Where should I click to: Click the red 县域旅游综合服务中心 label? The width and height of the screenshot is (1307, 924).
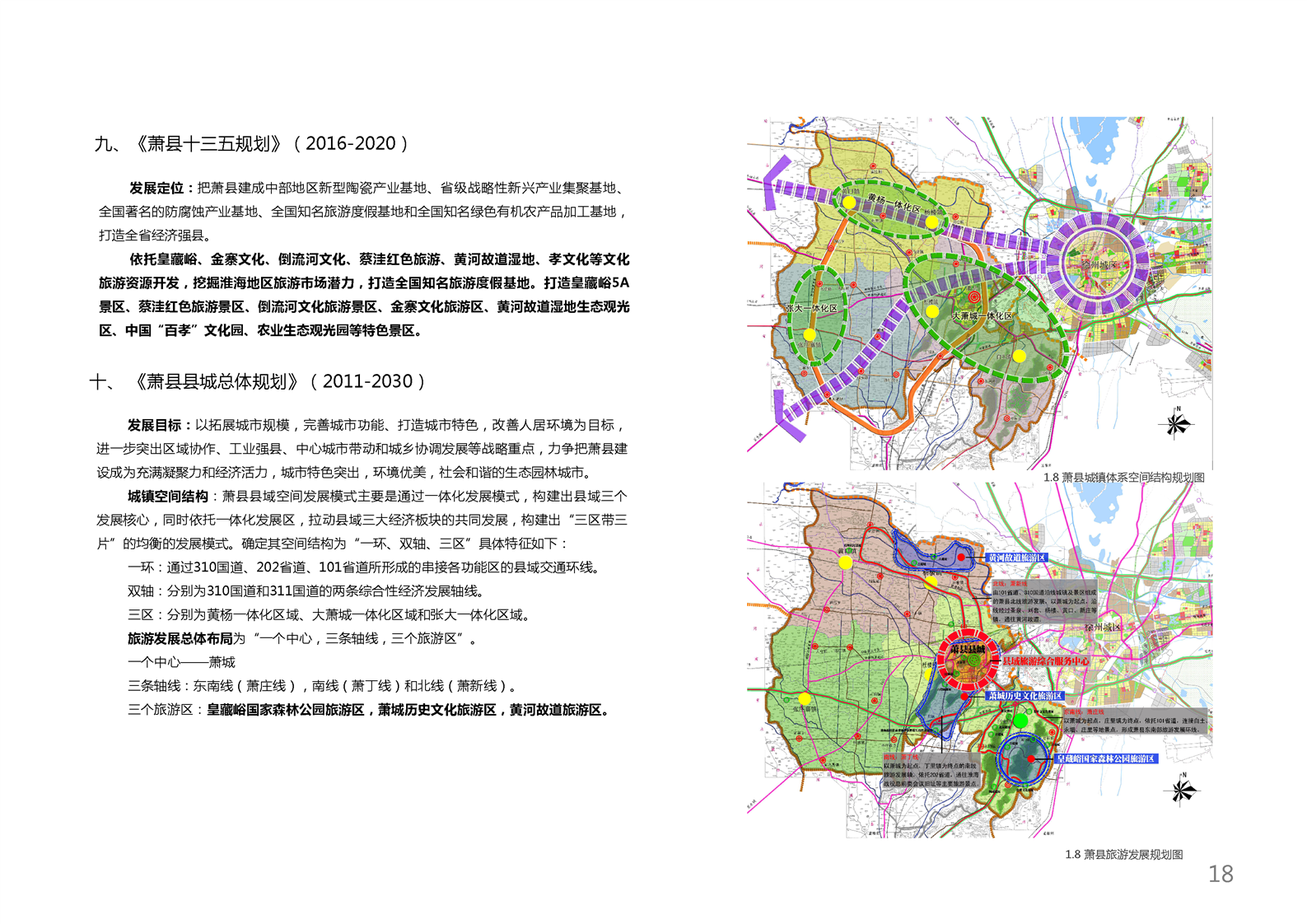pos(1045,661)
